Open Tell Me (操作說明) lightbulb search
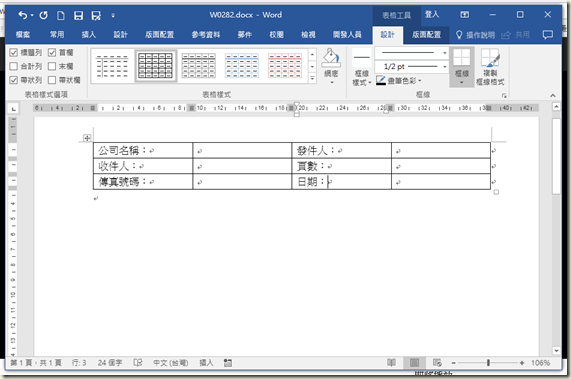This screenshot has height=379, width=571. (x=476, y=35)
